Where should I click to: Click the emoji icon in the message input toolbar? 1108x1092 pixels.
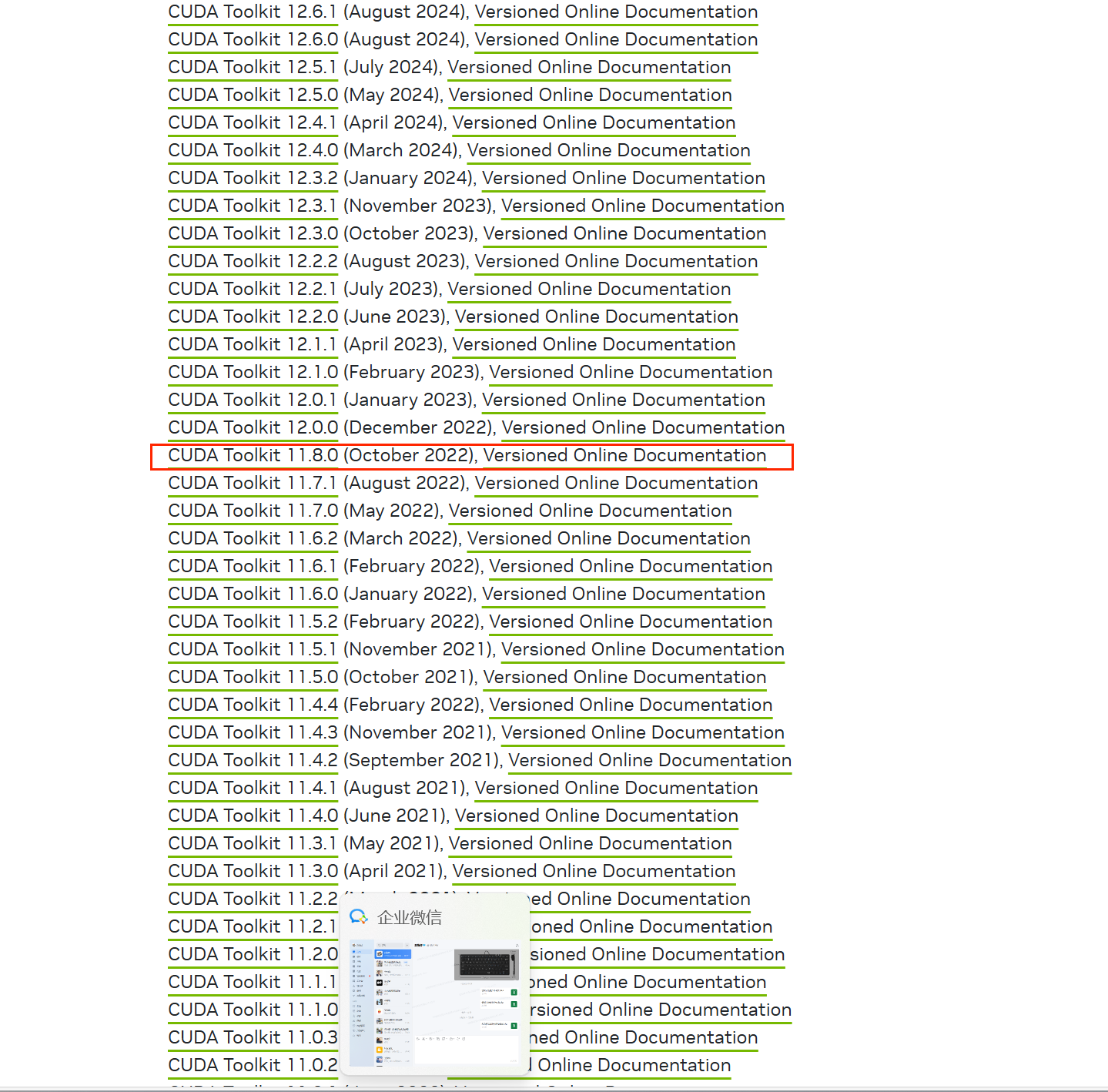click(x=417, y=1039)
